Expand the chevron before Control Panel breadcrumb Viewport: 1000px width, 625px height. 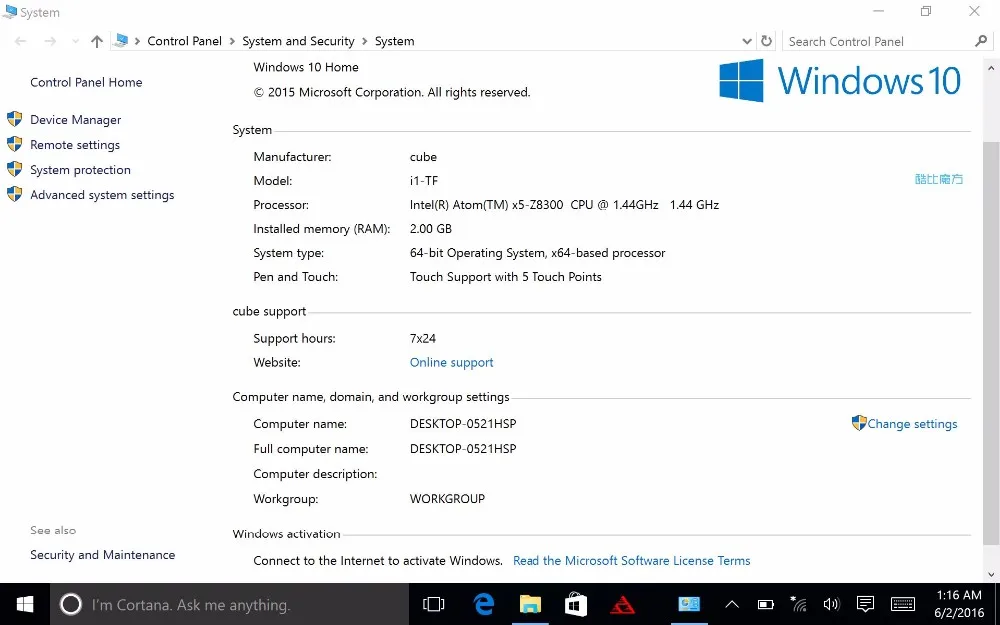[137, 41]
